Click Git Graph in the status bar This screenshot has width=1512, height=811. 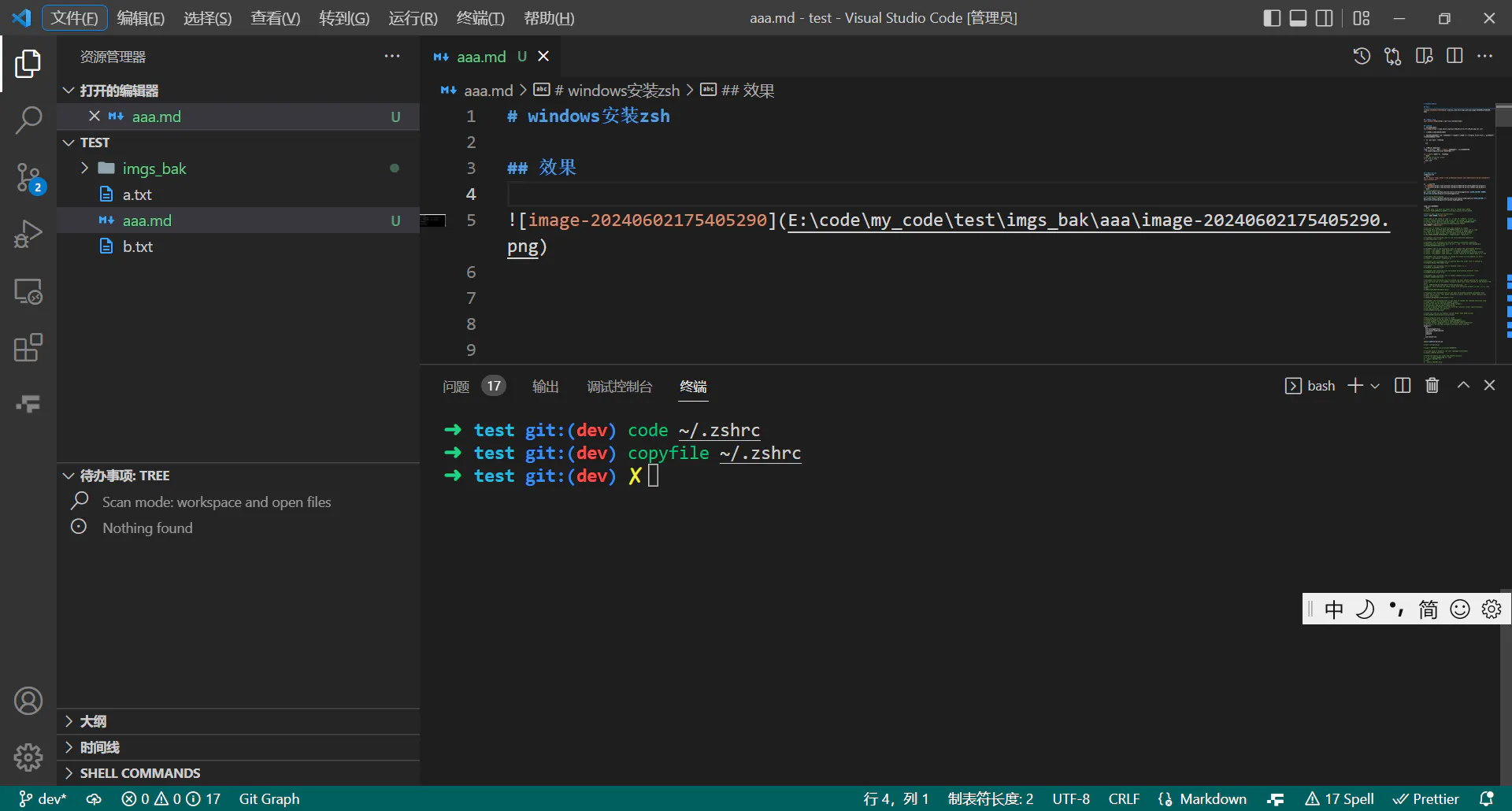coord(269,799)
